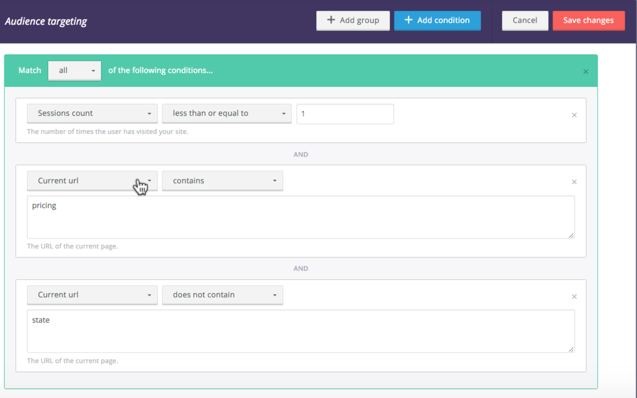Click the blue Add condition button
This screenshot has height=398, width=637.
click(437, 20)
